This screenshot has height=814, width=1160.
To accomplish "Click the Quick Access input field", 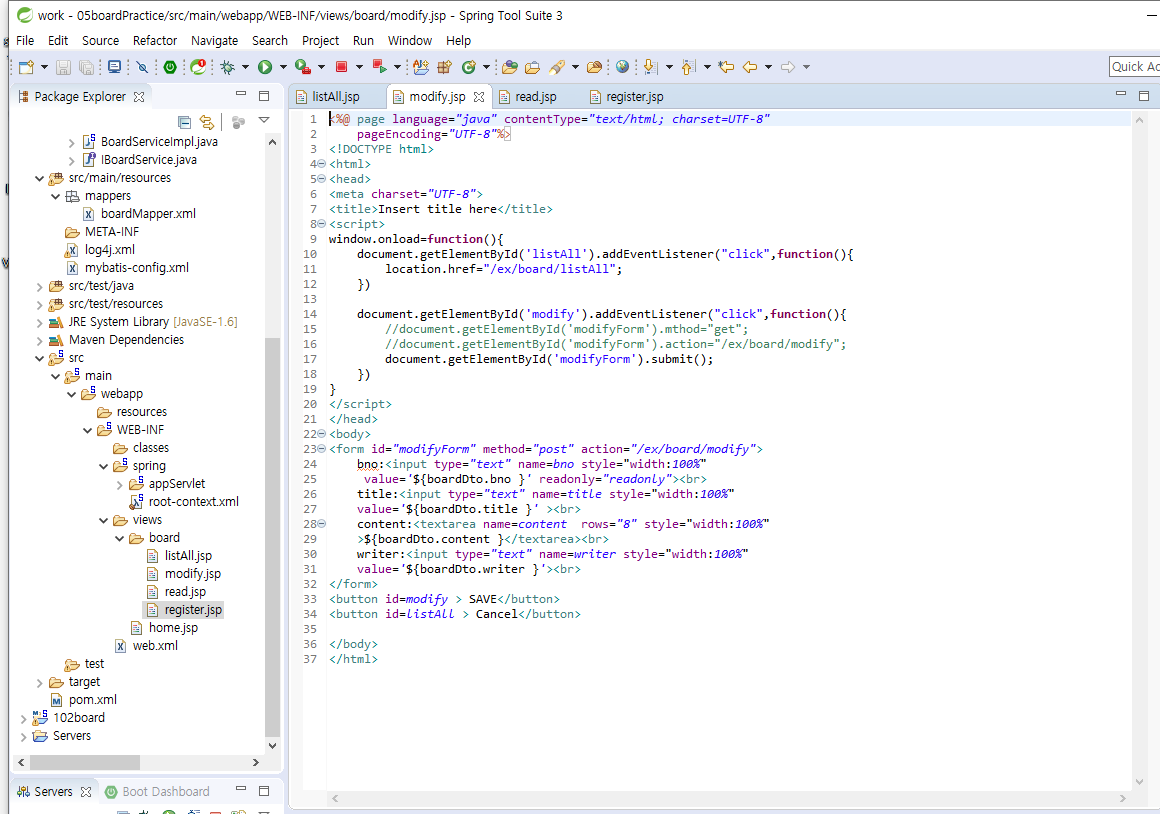I will click(1135, 67).
